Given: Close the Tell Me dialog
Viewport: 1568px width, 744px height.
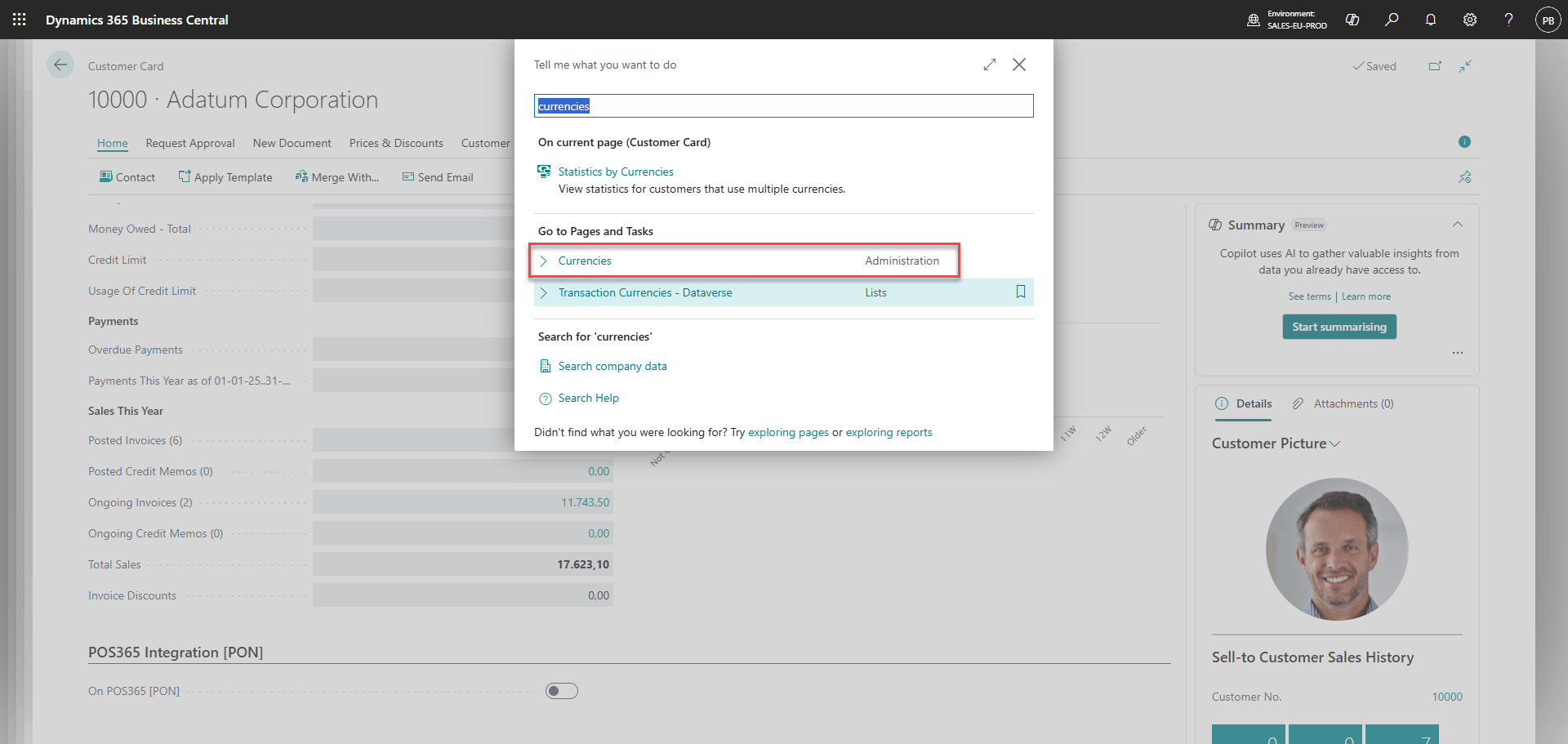Looking at the screenshot, I should (x=1019, y=65).
